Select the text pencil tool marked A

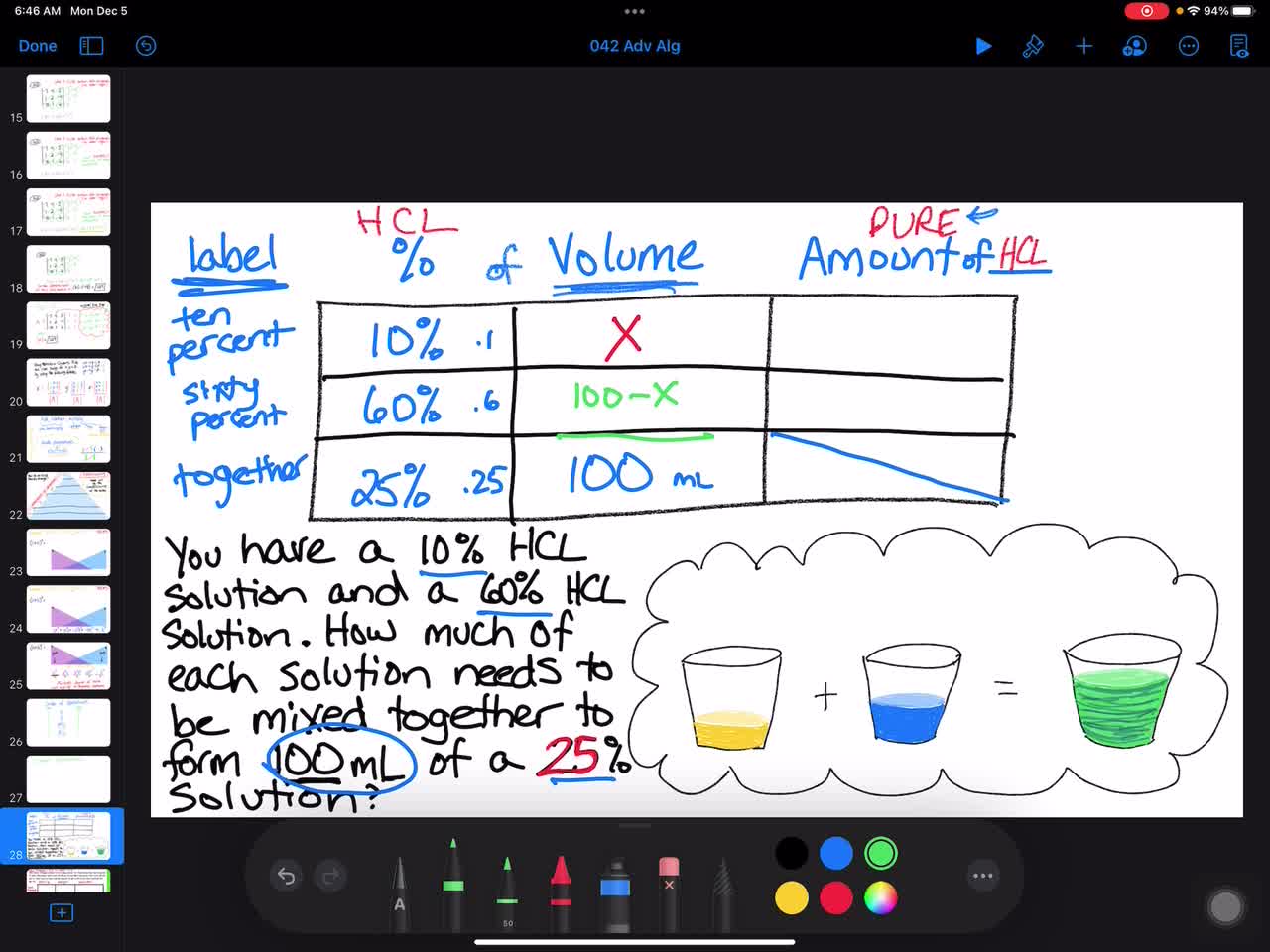coord(400,895)
